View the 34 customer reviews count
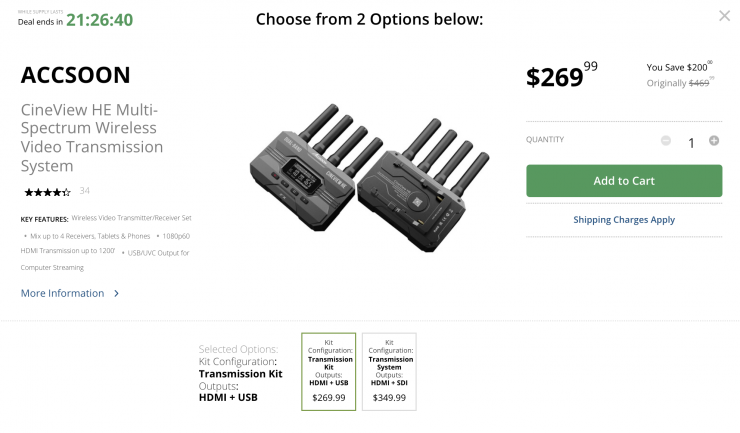 [85, 191]
